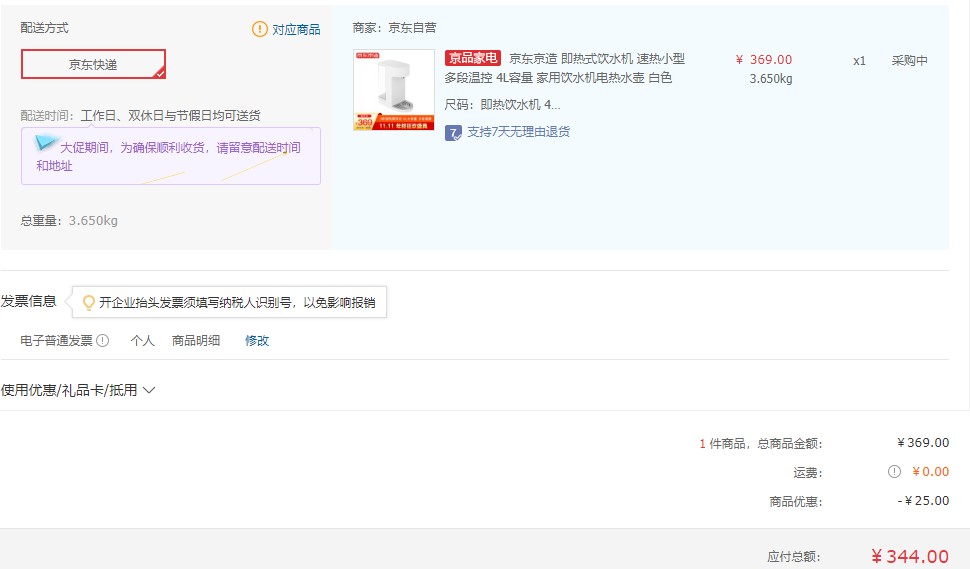Click the 总重量: 3.650kg text
This screenshot has width=970, height=569.
[69, 220]
